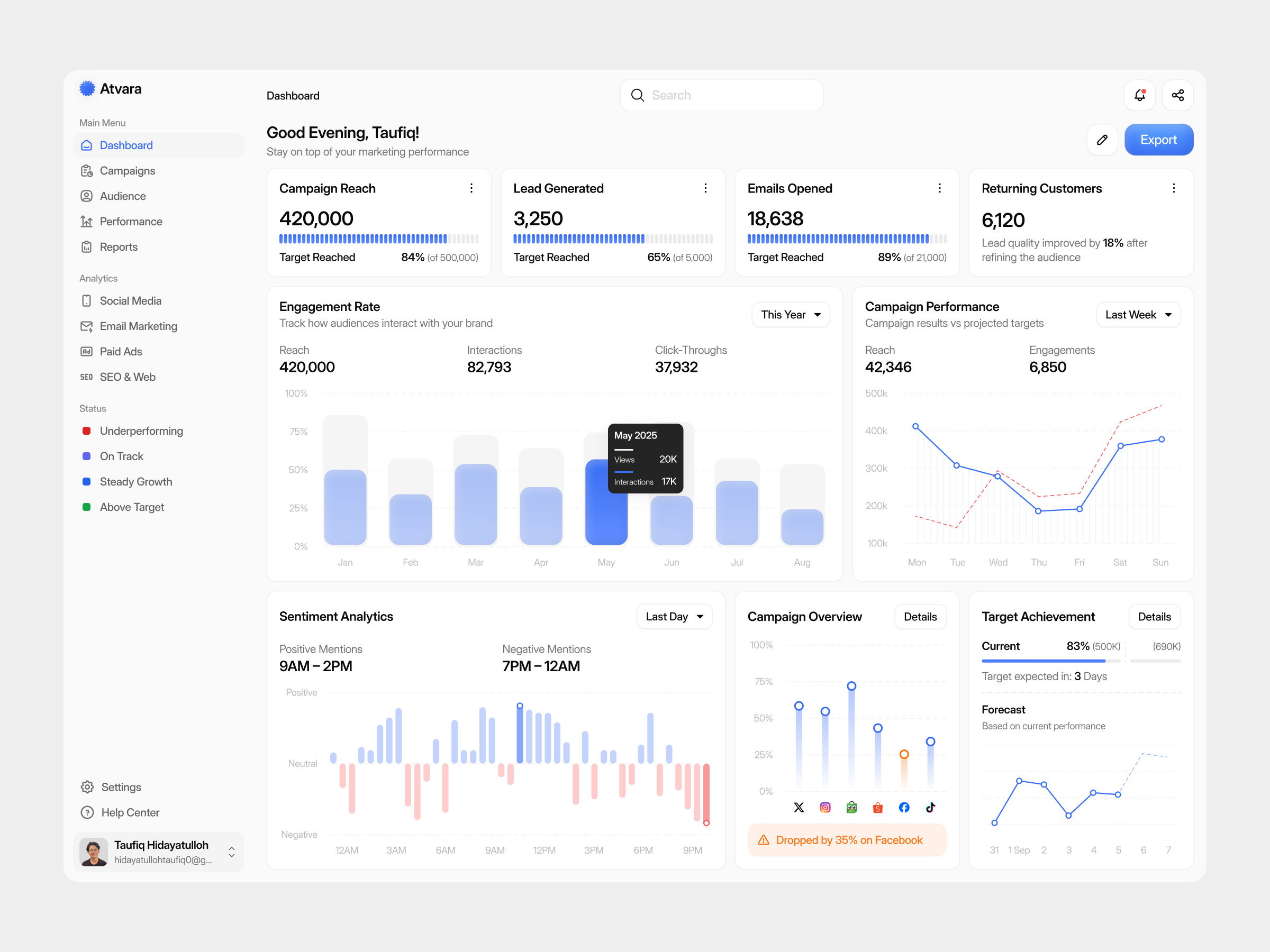The height and width of the screenshot is (952, 1270).
Task: Select Dashboard in the Main Menu
Action: click(x=126, y=145)
